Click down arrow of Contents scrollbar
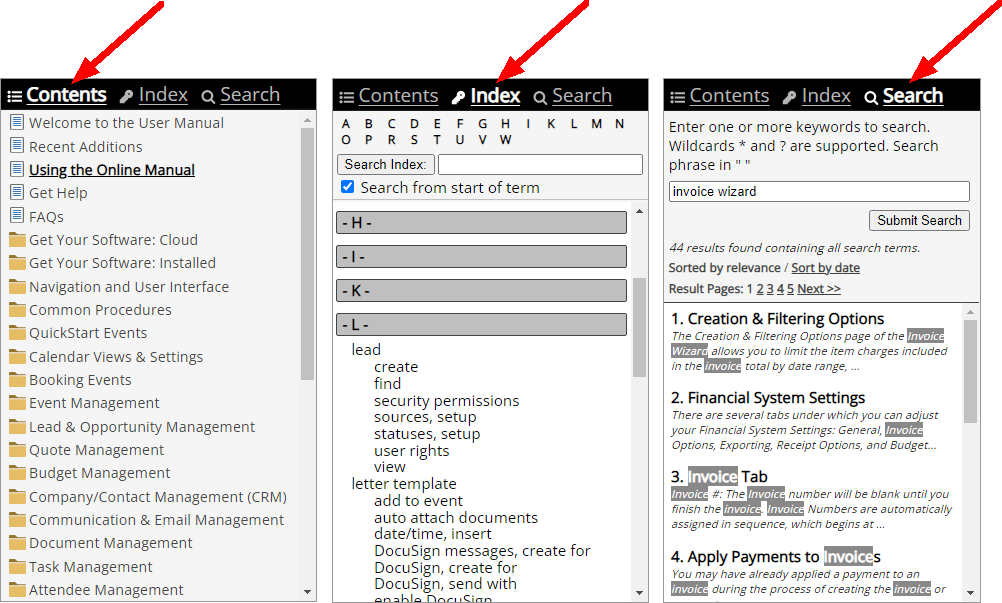1002x603 pixels. (x=307, y=592)
